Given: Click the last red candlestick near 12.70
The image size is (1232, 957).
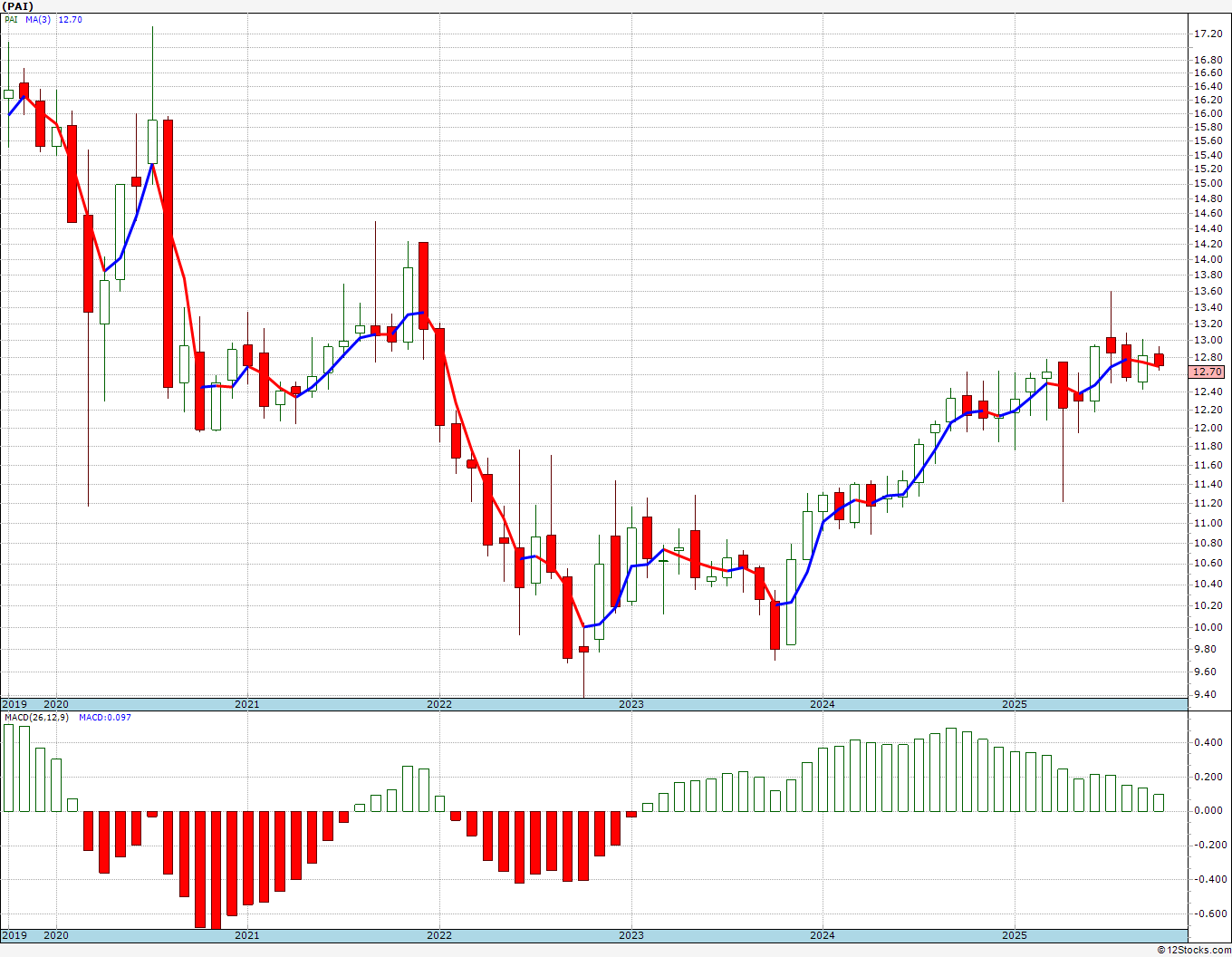Looking at the screenshot, I should [1159, 360].
